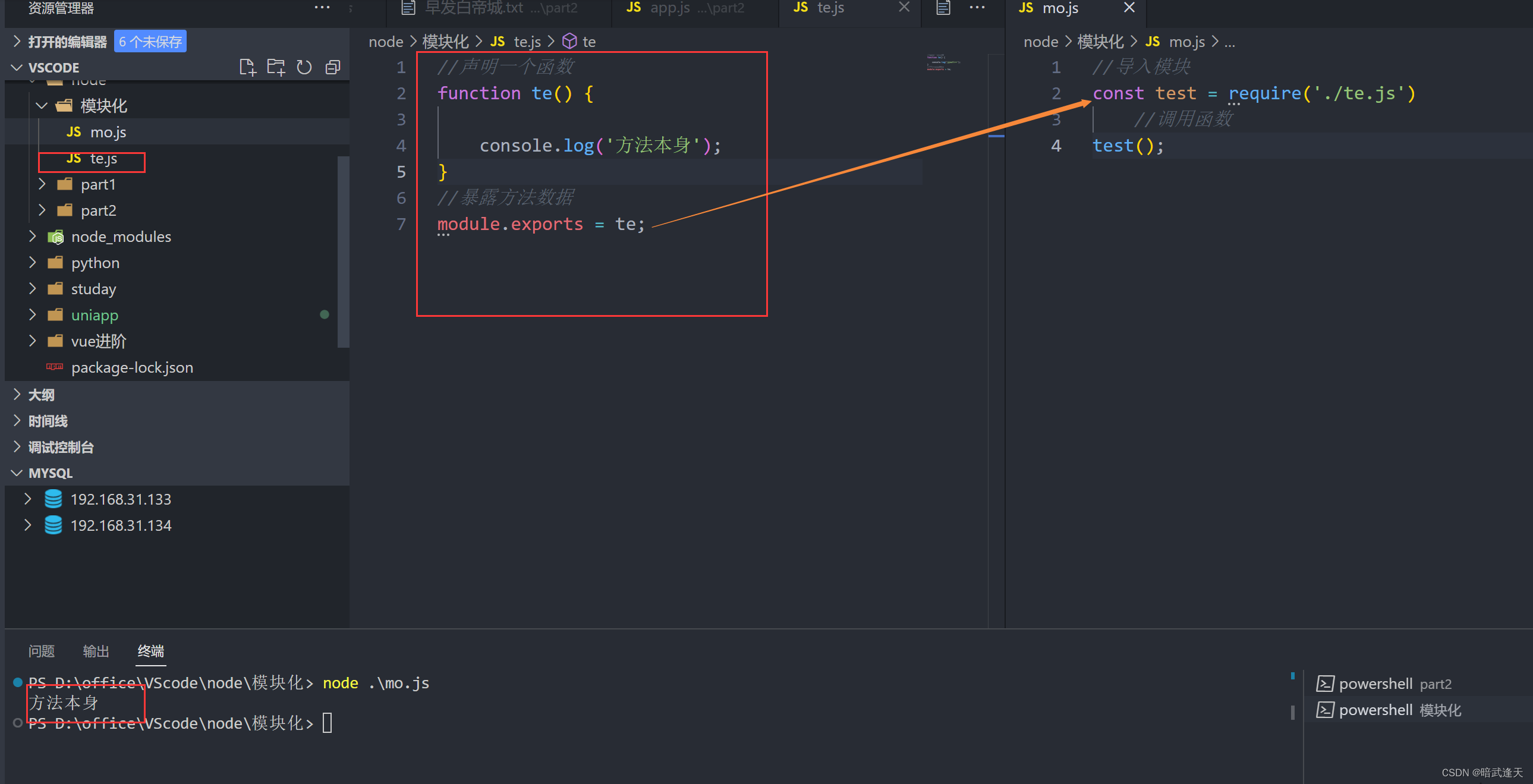Image resolution: width=1533 pixels, height=784 pixels.
Task: Expand the 打开的编辑器 section
Action: (x=17, y=41)
